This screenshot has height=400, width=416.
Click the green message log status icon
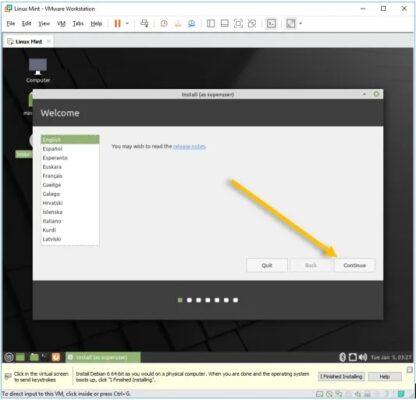[x=401, y=394]
